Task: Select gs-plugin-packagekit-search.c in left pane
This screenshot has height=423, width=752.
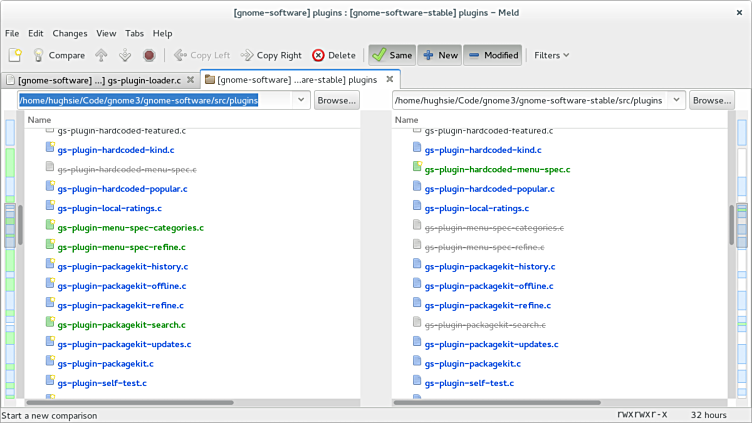Action: (121, 325)
